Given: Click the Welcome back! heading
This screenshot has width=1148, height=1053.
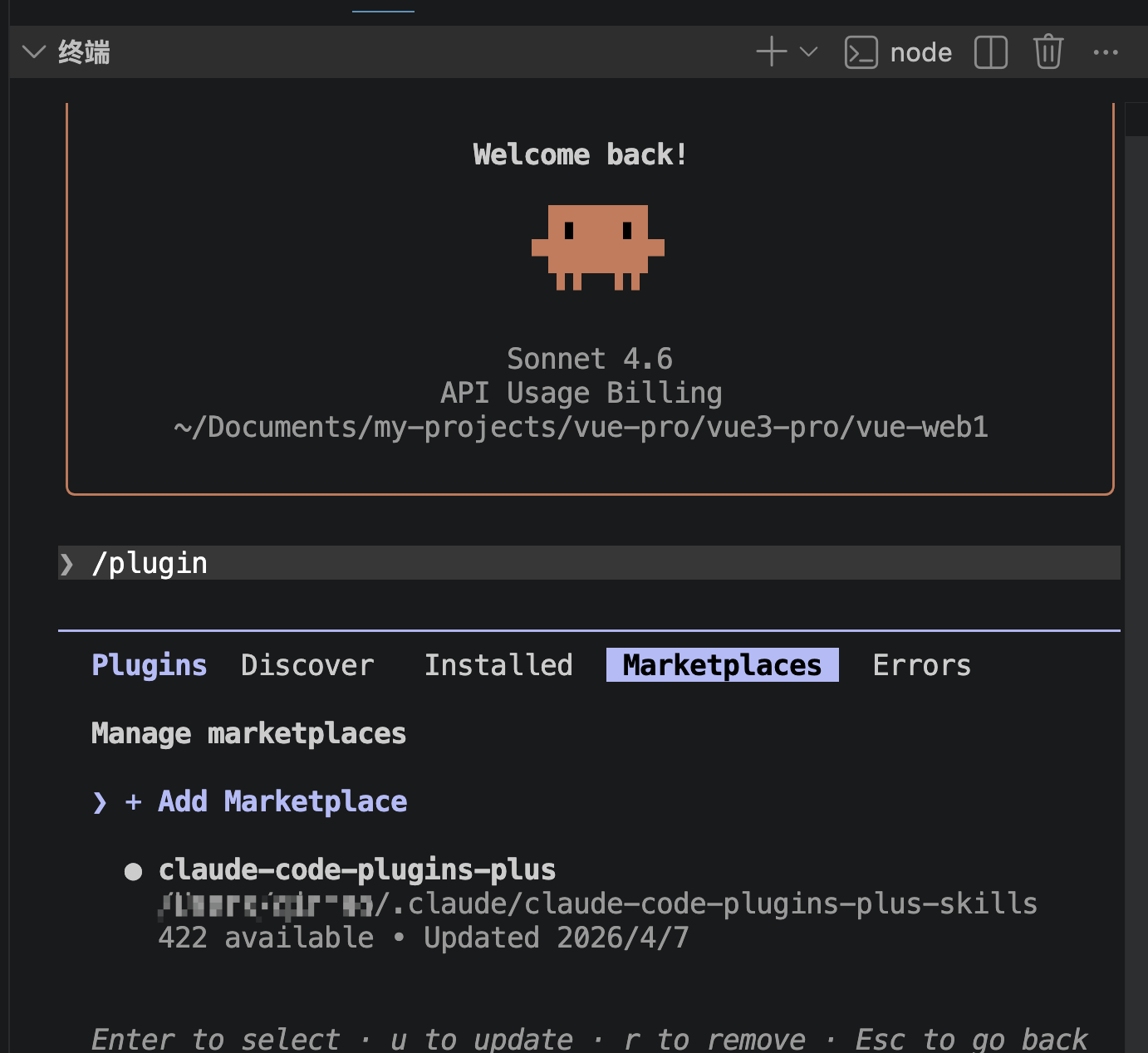Looking at the screenshot, I should pos(581,154).
